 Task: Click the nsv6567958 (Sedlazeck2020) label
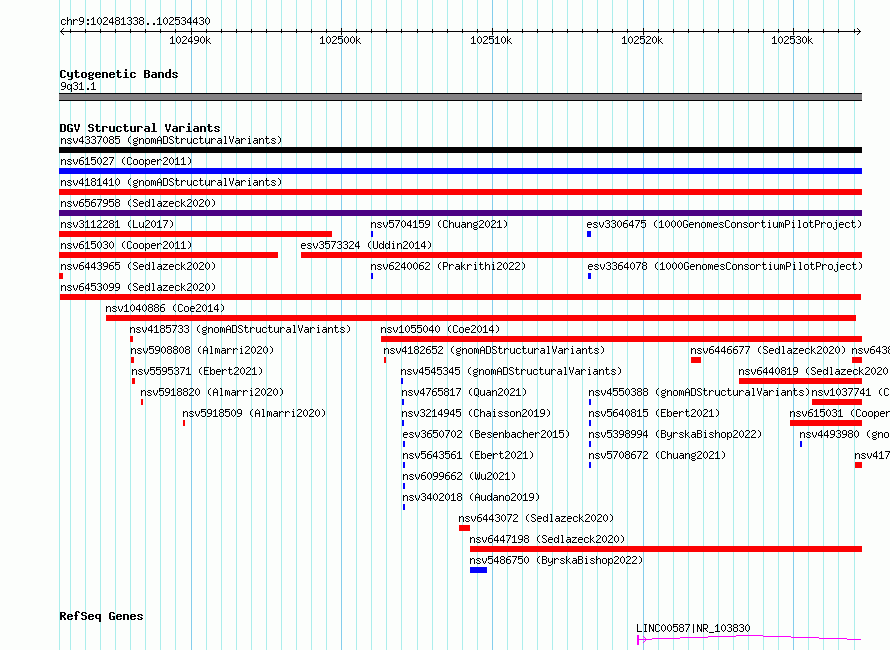pos(138,203)
